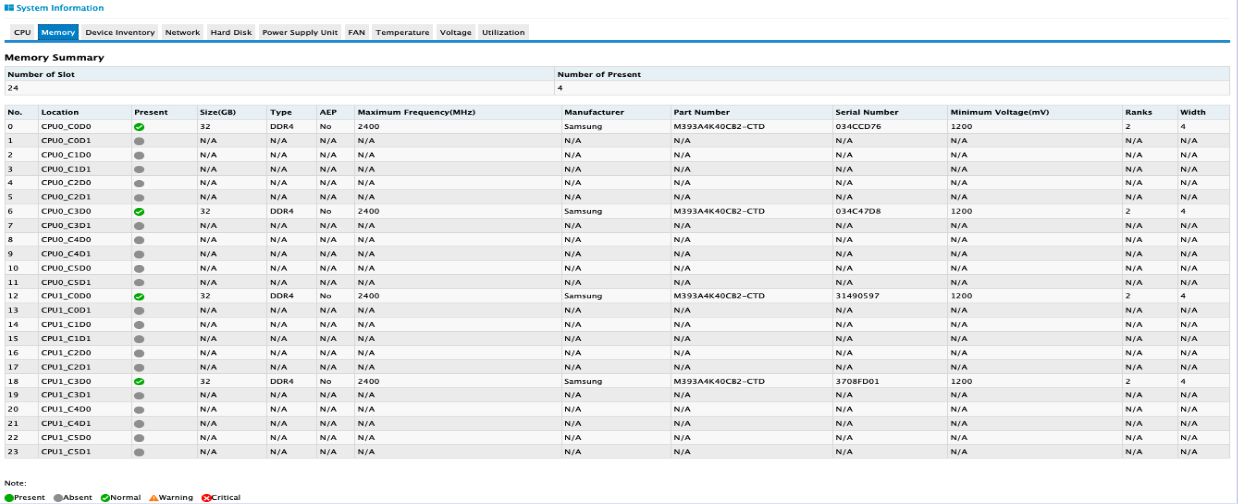Click the green Normal legend icon
The image size is (1238, 504).
coord(105,497)
